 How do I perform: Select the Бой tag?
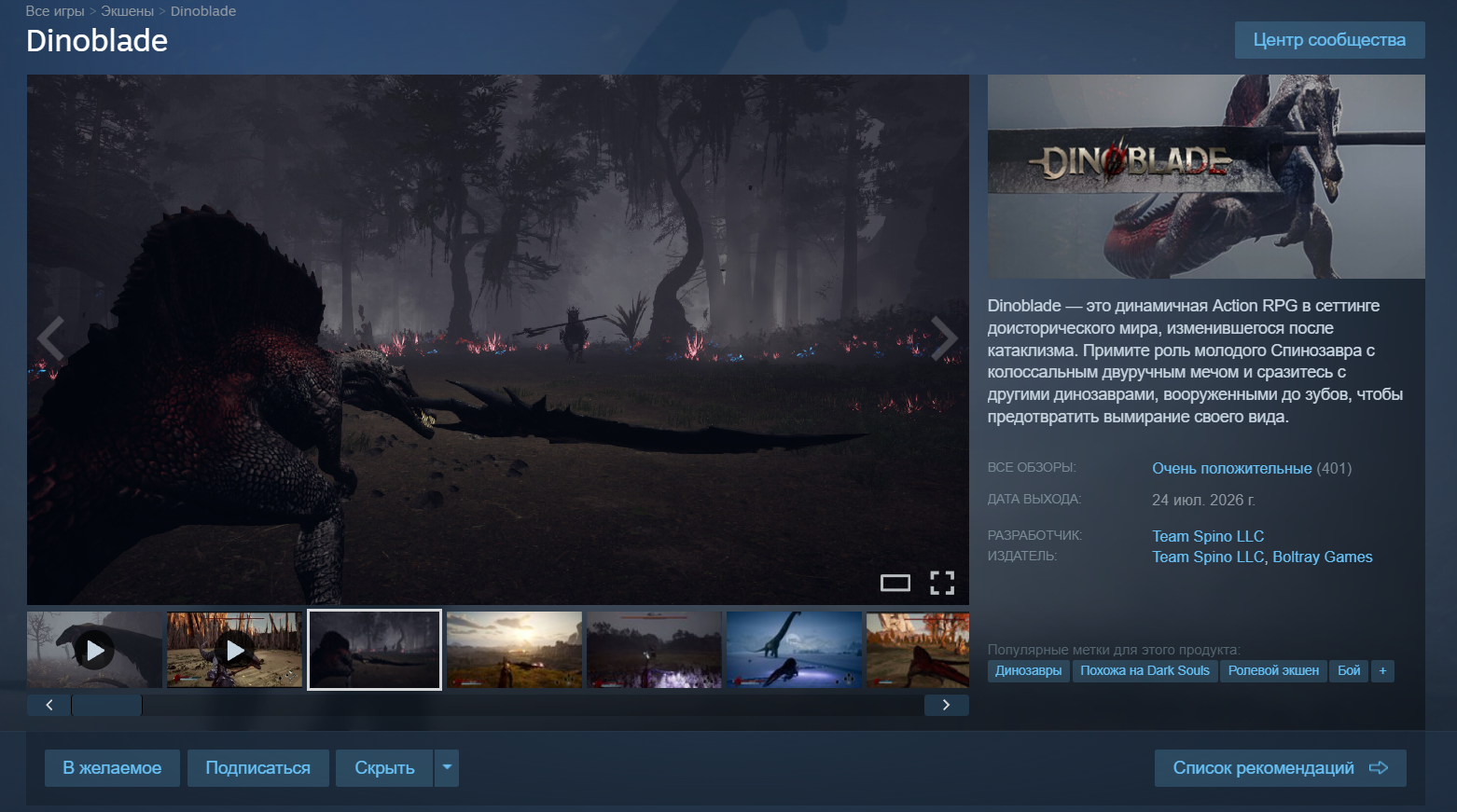1349,670
